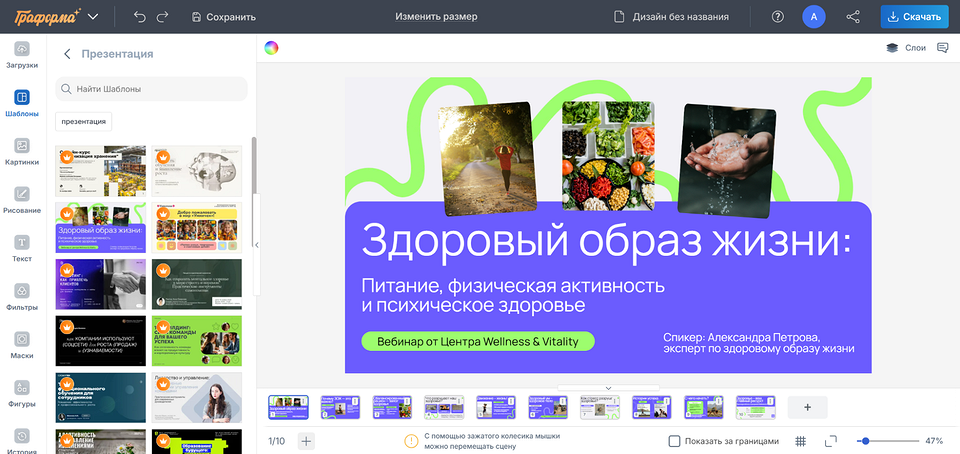Select the vegetables photo on canvas
The image size is (960, 454).
tap(608, 157)
